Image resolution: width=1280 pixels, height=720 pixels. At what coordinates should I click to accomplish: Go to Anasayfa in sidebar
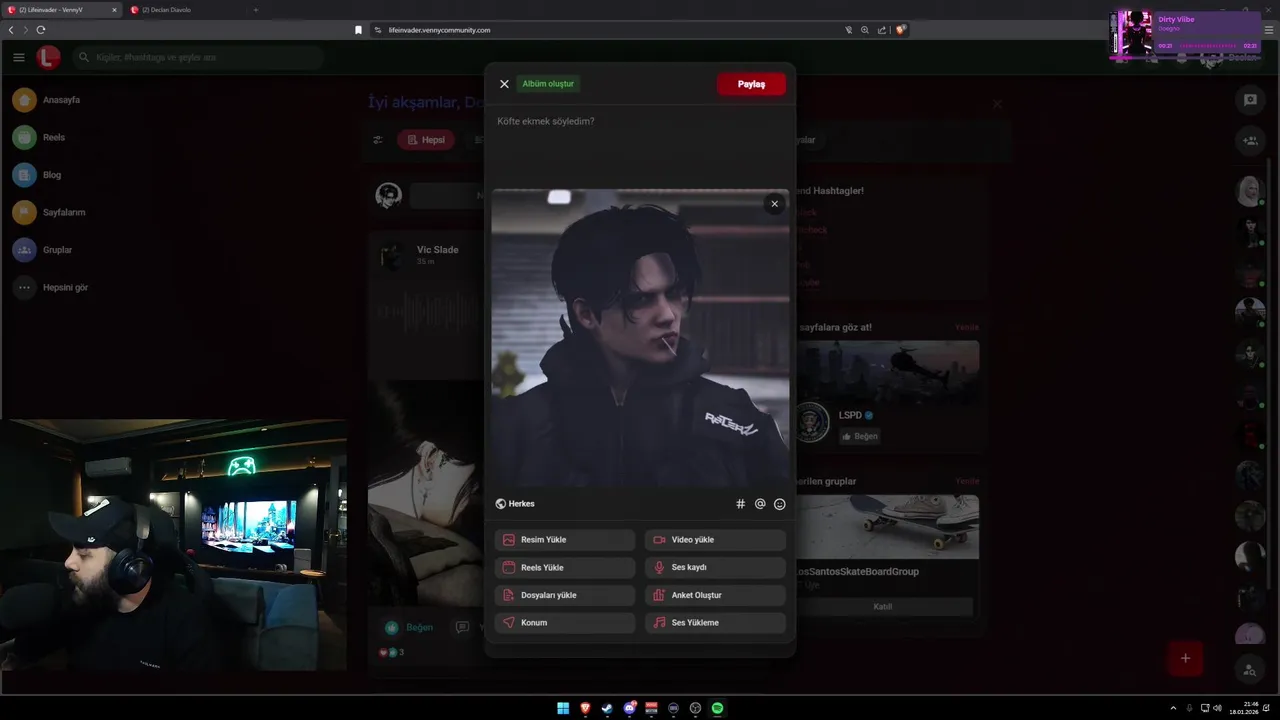46,100
